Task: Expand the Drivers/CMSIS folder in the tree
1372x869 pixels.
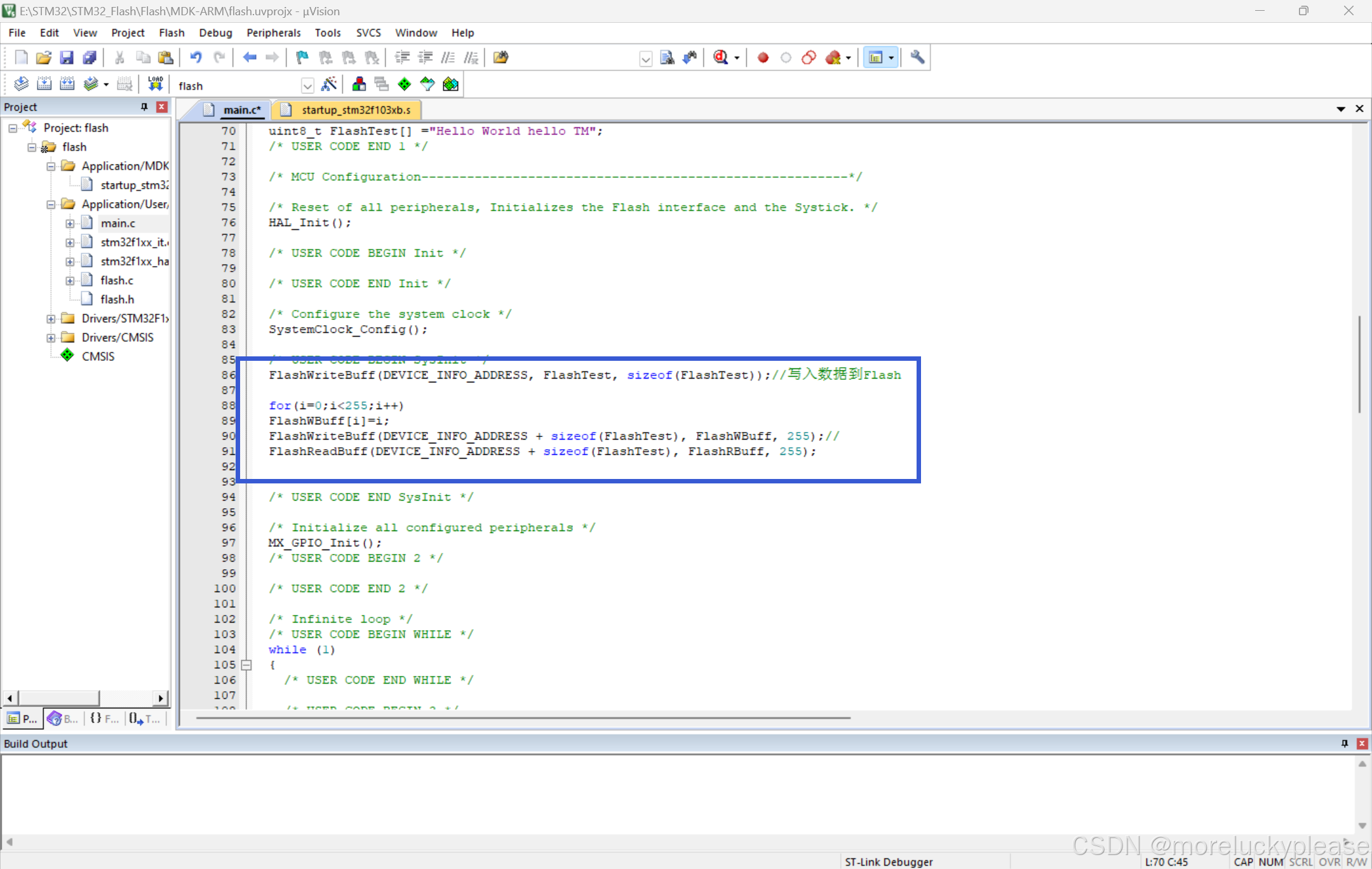Action: click(x=51, y=337)
